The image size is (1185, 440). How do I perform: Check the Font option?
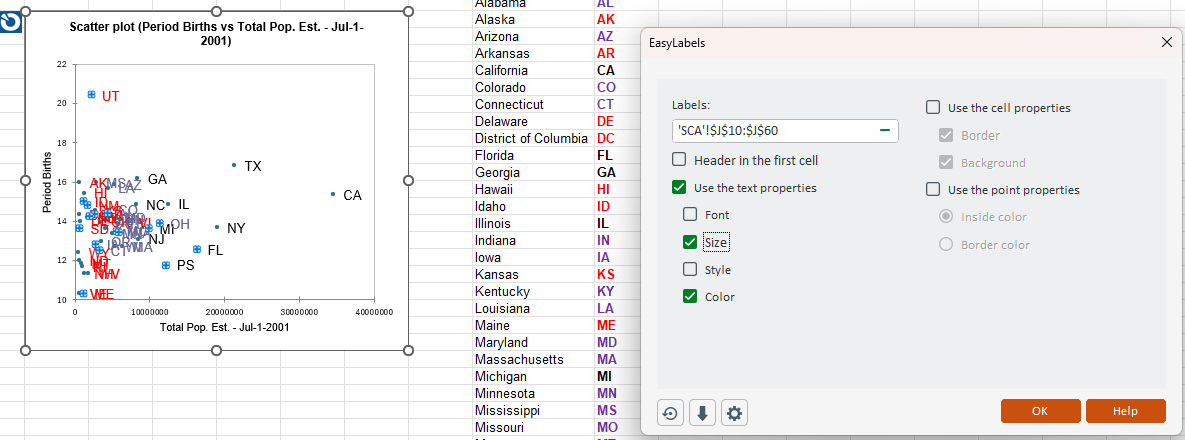click(x=690, y=214)
